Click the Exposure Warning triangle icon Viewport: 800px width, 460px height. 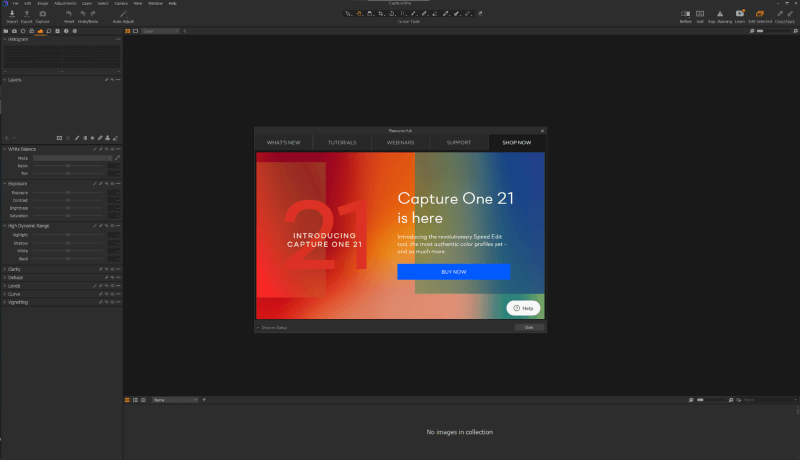[x=720, y=14]
